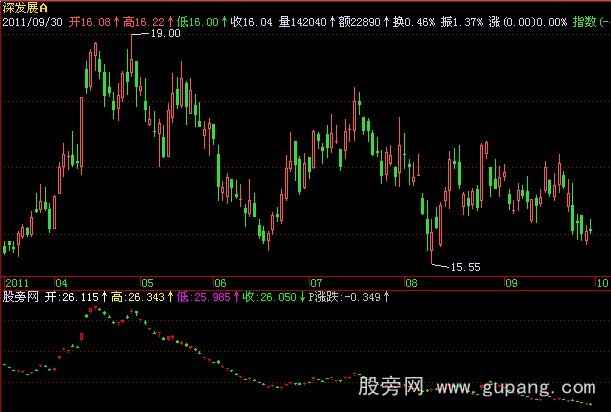Viewport: 611px width, 412px height.
Task: Select month 04 on the time axis
Action: pyautogui.click(x=61, y=283)
